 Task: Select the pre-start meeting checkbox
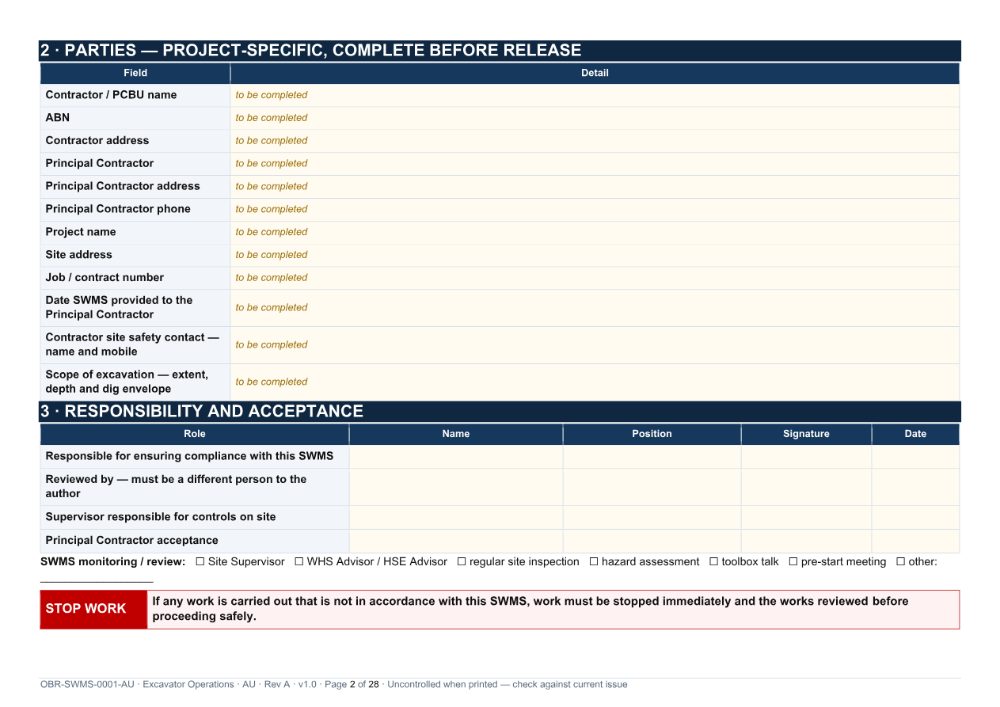[793, 562]
